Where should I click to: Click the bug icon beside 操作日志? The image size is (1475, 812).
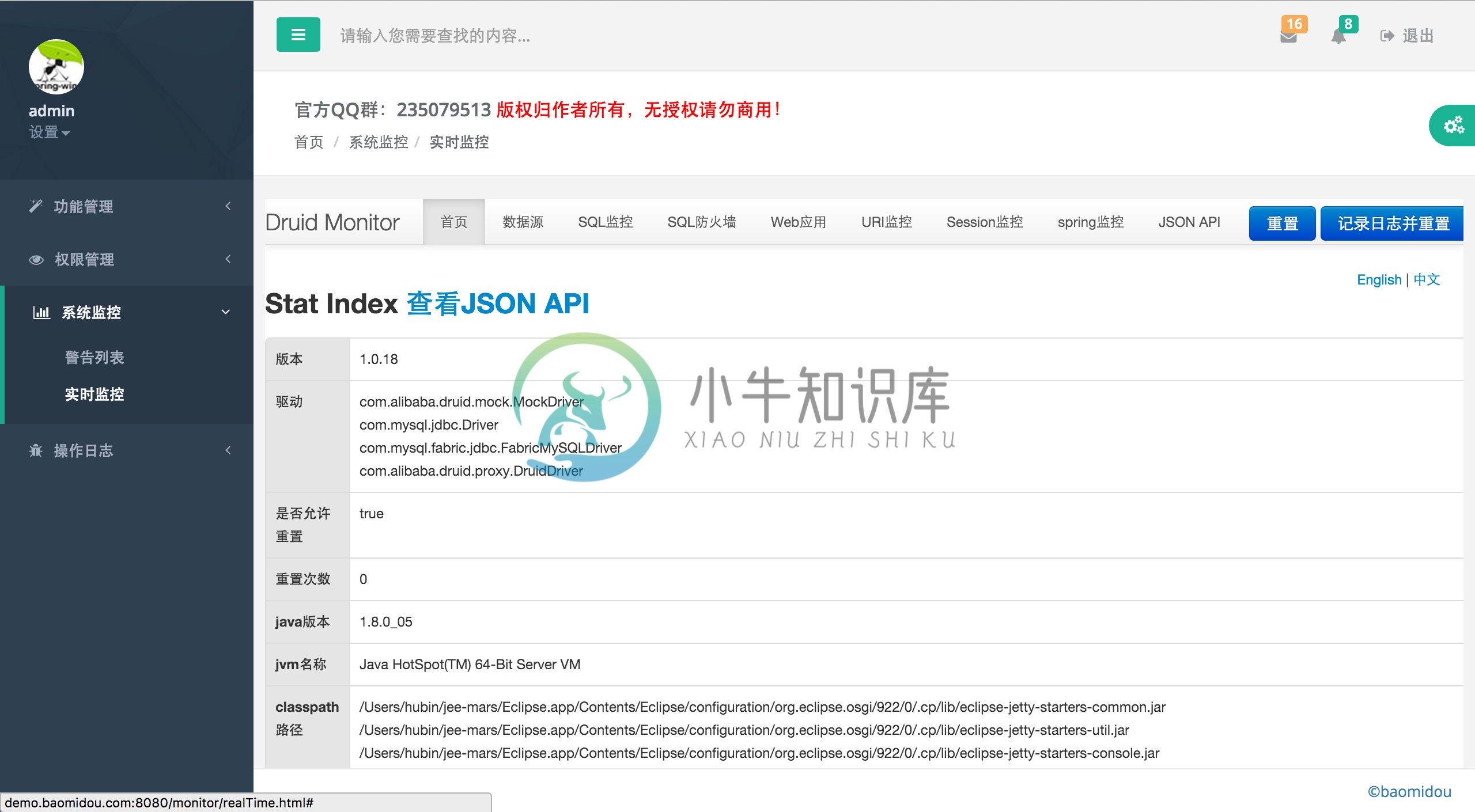36,450
